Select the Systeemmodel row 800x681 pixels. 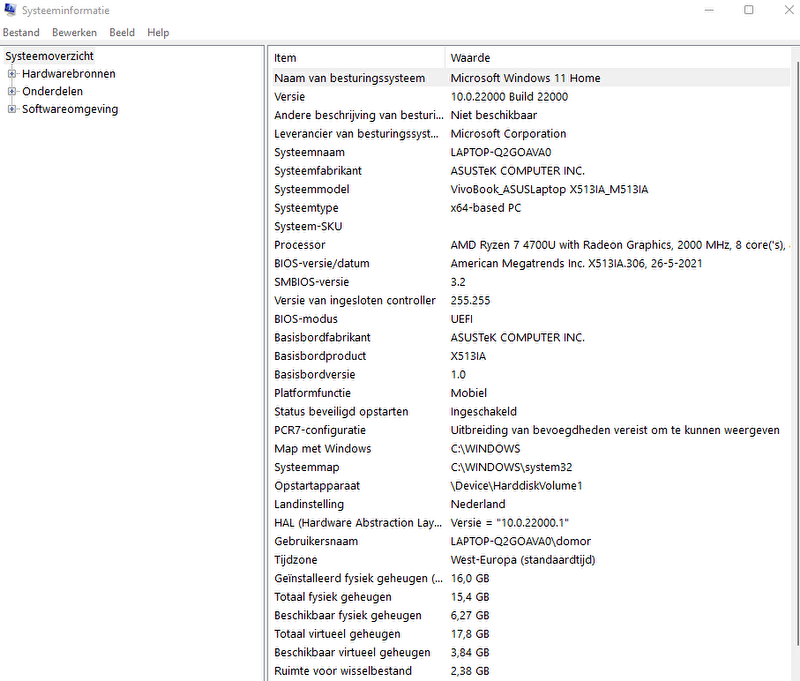point(311,189)
